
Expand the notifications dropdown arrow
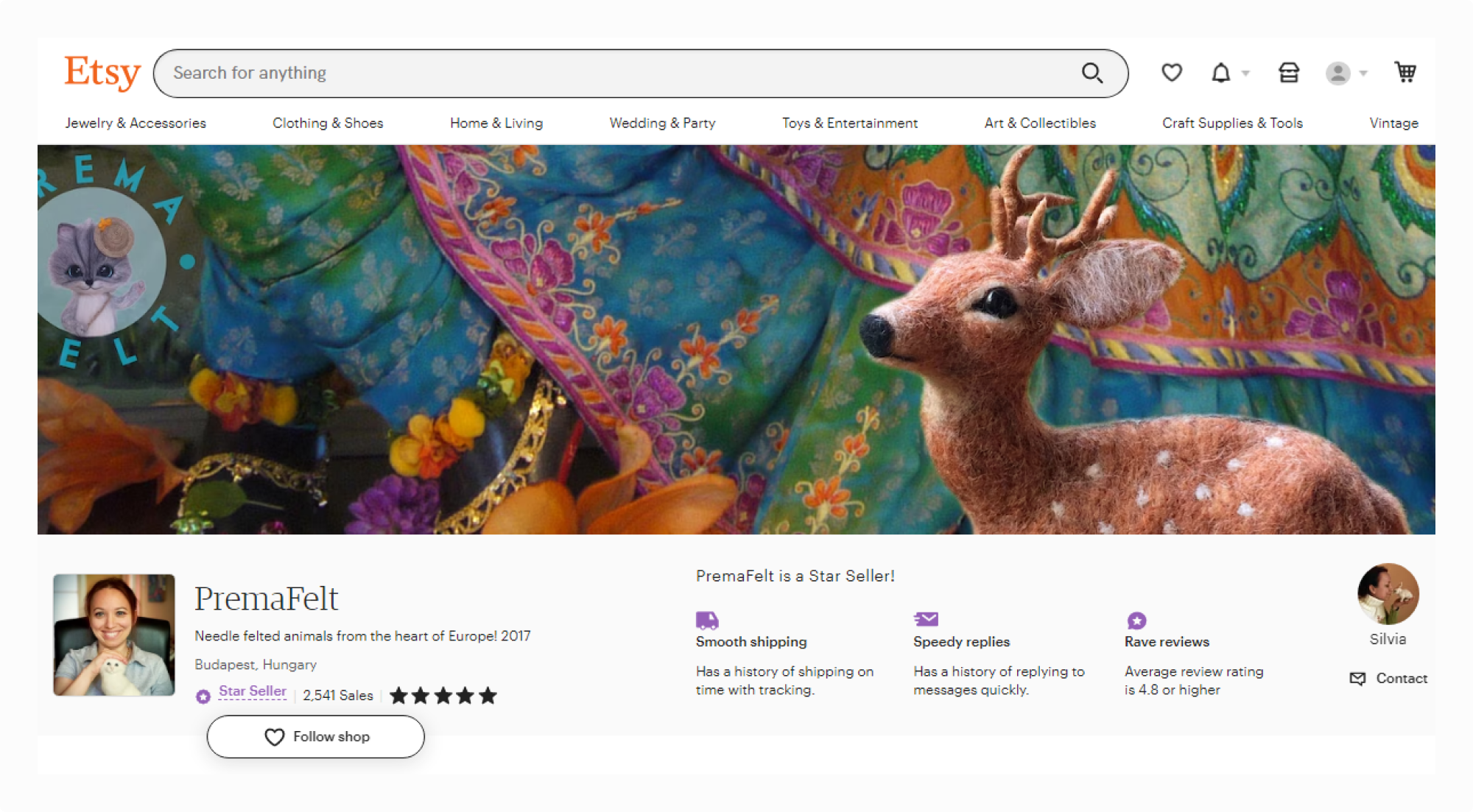click(1245, 73)
